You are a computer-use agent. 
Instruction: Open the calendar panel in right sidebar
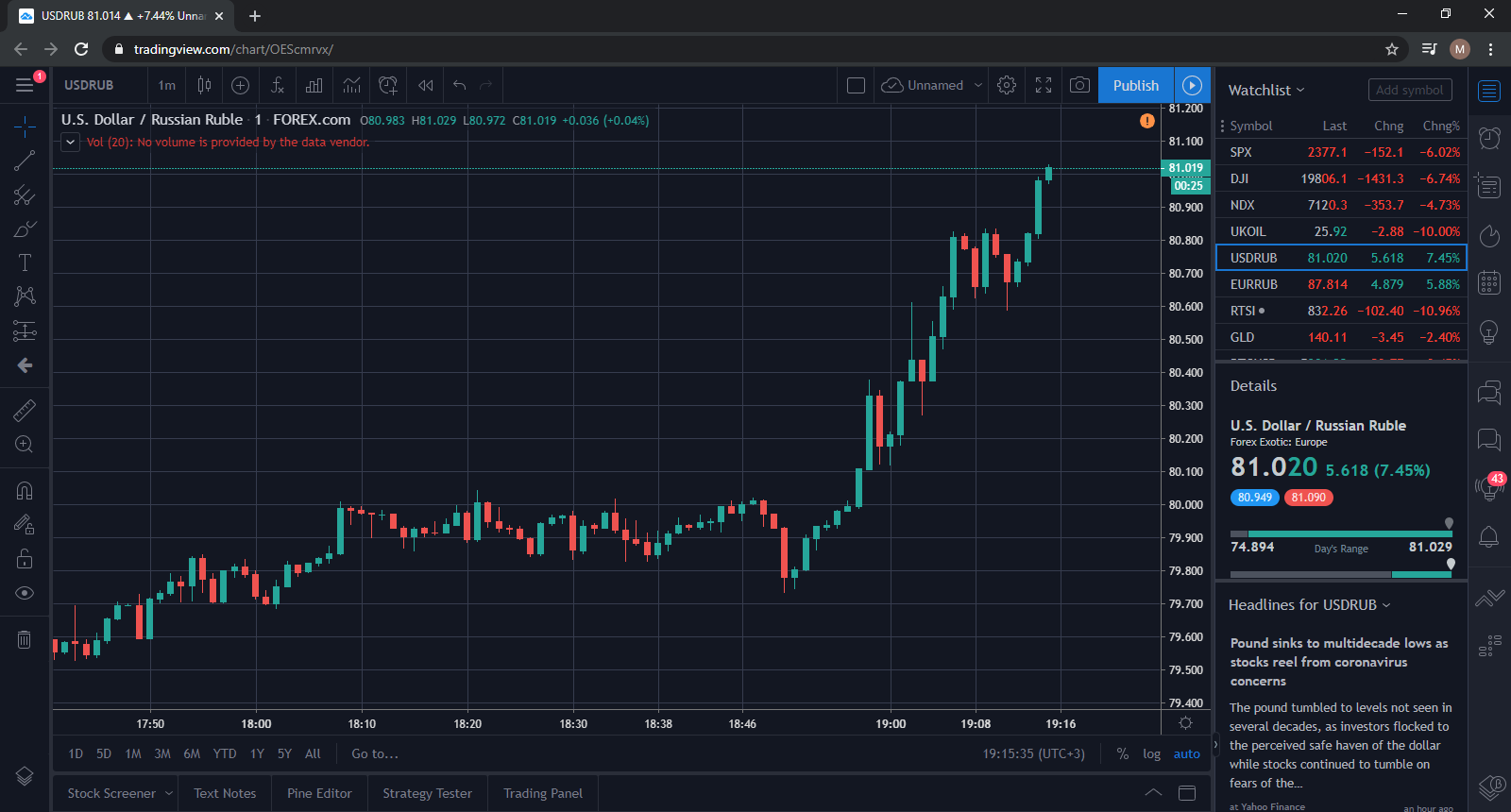coord(1489,282)
